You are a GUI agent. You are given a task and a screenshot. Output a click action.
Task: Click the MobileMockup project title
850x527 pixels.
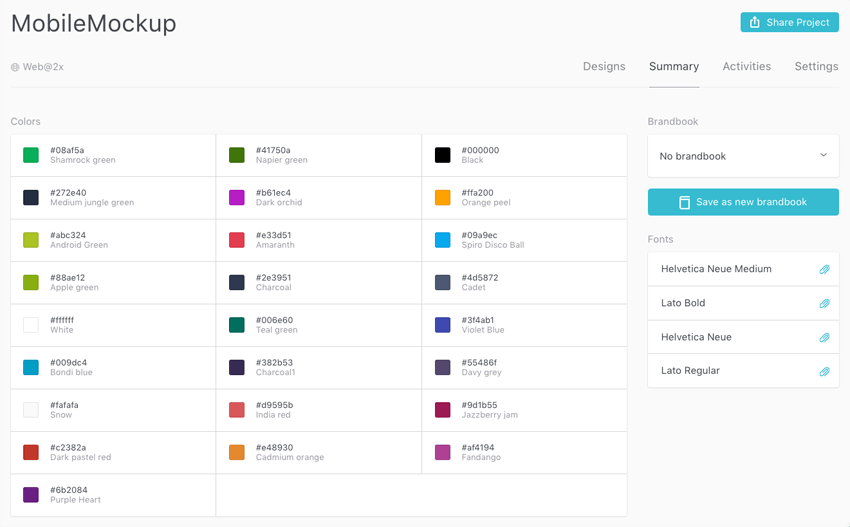[x=94, y=23]
